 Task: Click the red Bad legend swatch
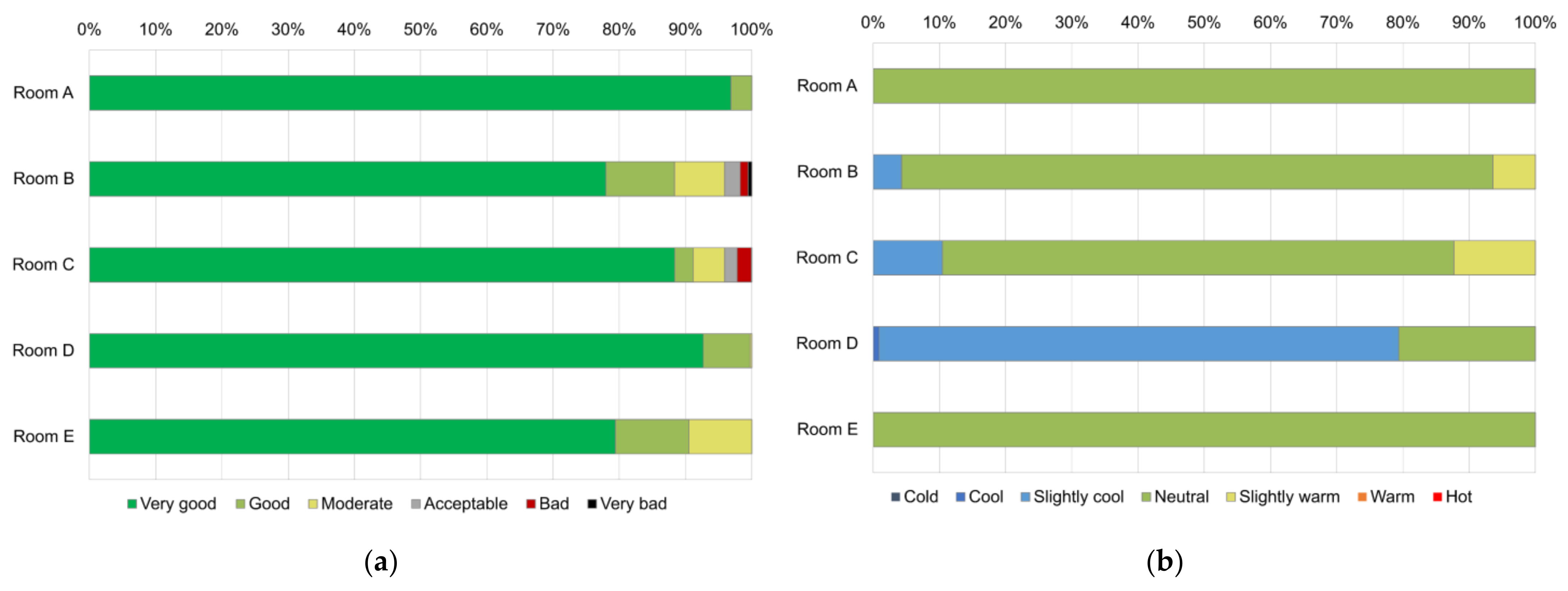click(531, 504)
